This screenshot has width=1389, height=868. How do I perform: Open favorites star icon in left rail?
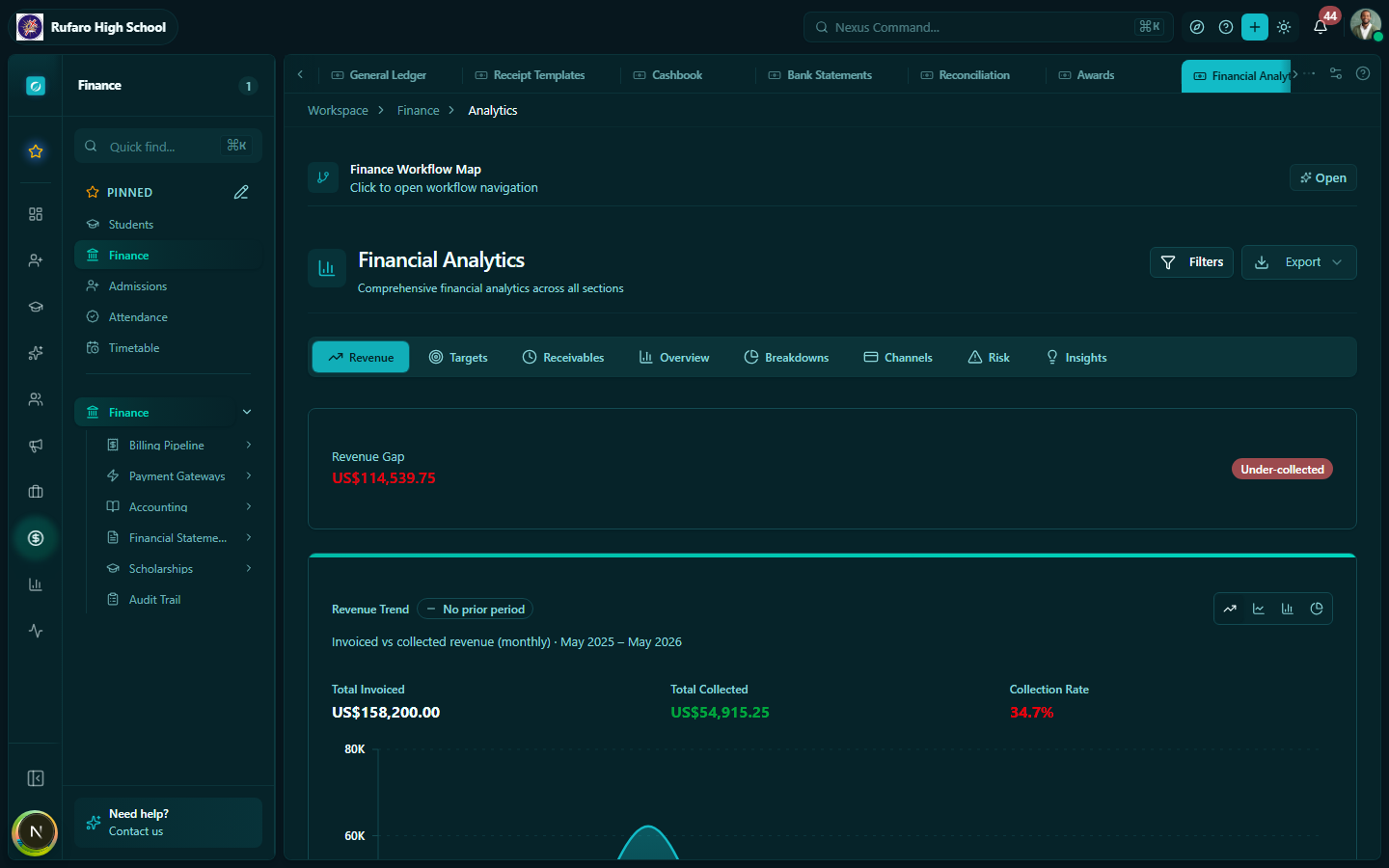tap(36, 151)
